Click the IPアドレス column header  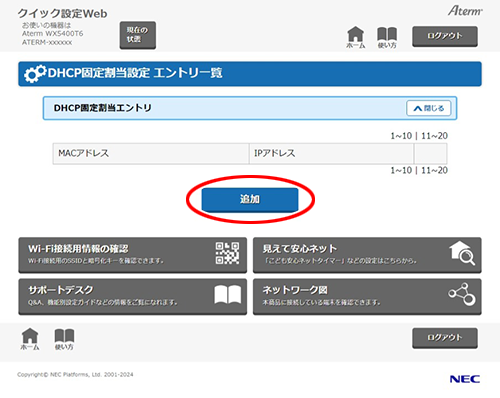[x=331, y=153]
